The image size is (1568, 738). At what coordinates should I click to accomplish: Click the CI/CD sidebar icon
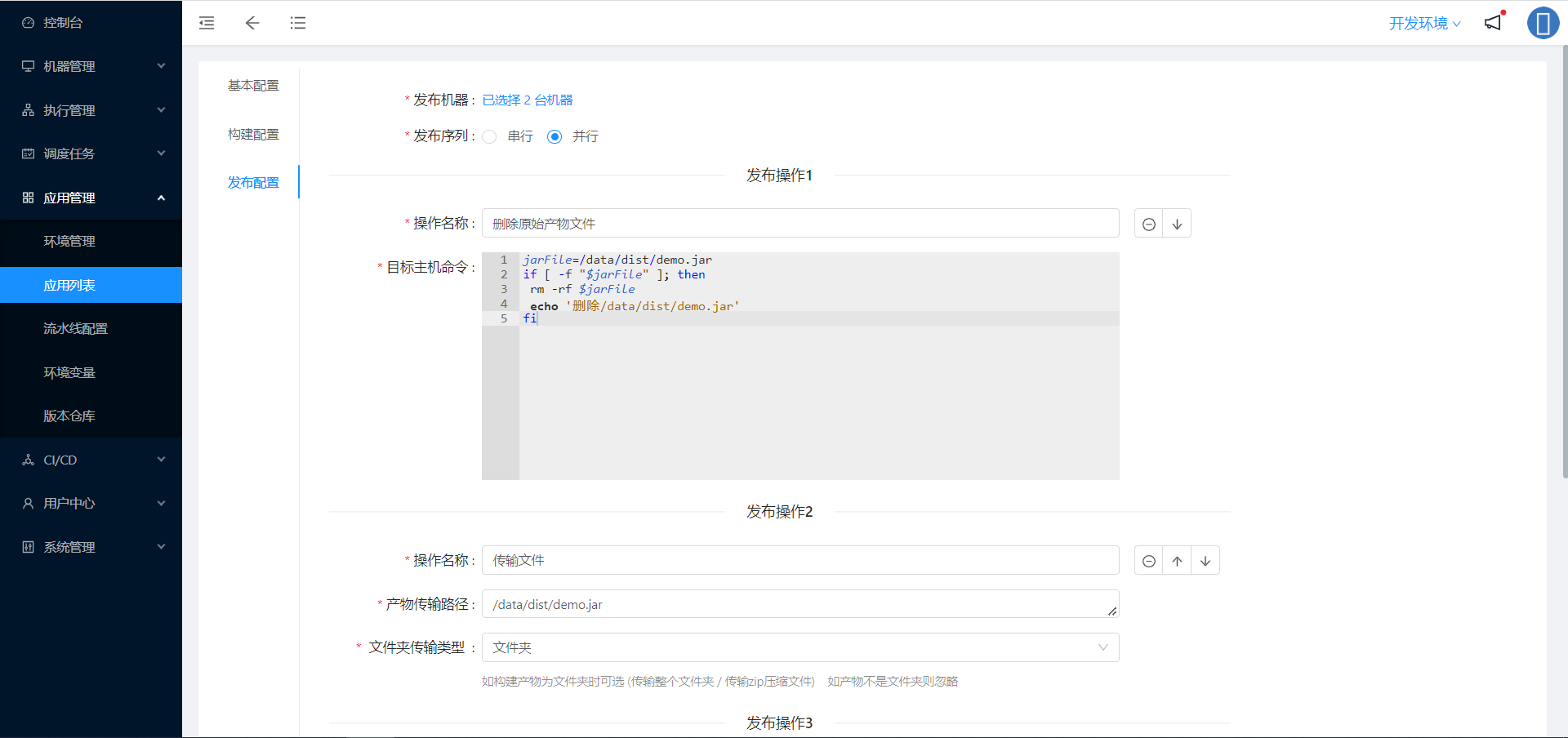[27, 460]
